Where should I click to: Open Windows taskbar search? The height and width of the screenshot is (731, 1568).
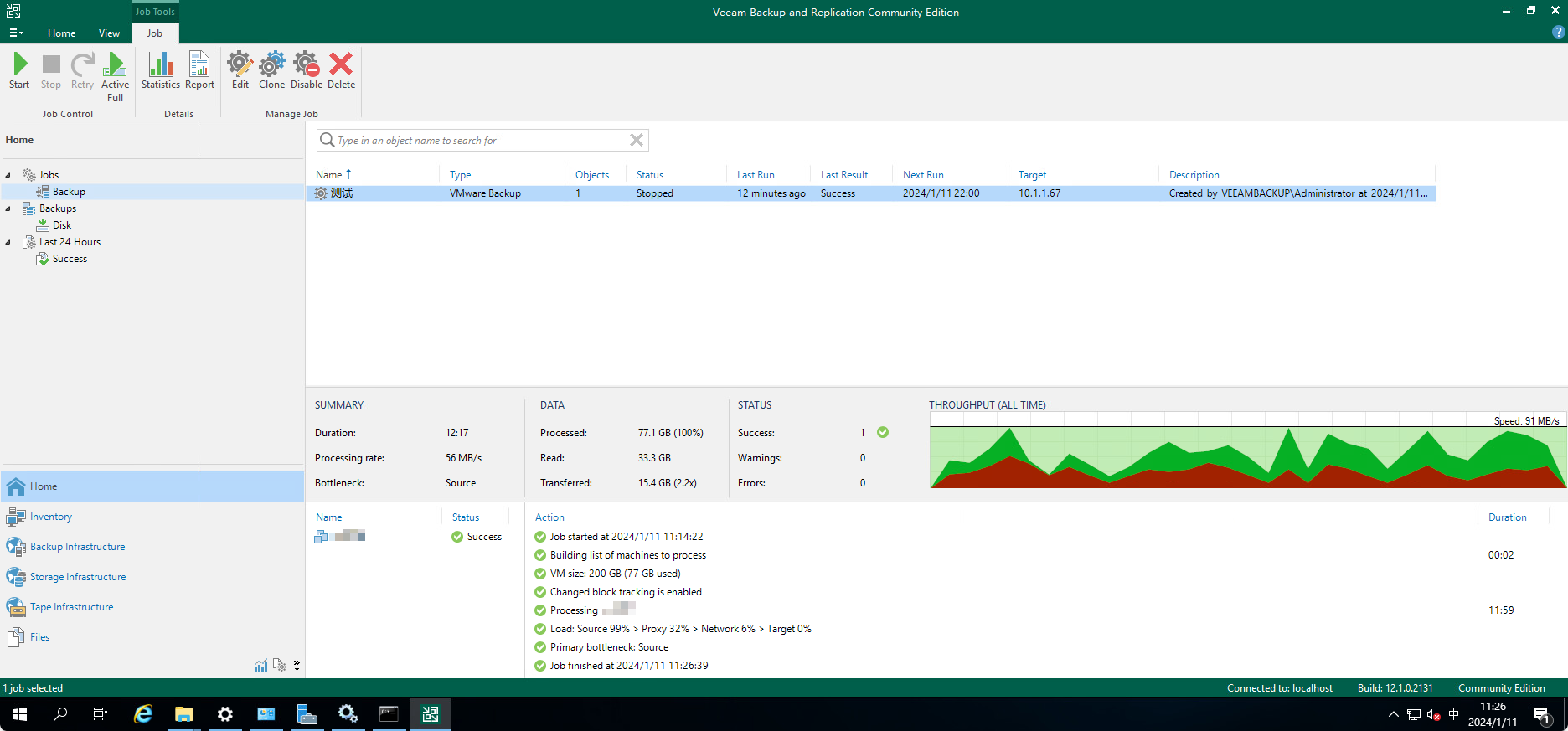pyautogui.click(x=60, y=714)
